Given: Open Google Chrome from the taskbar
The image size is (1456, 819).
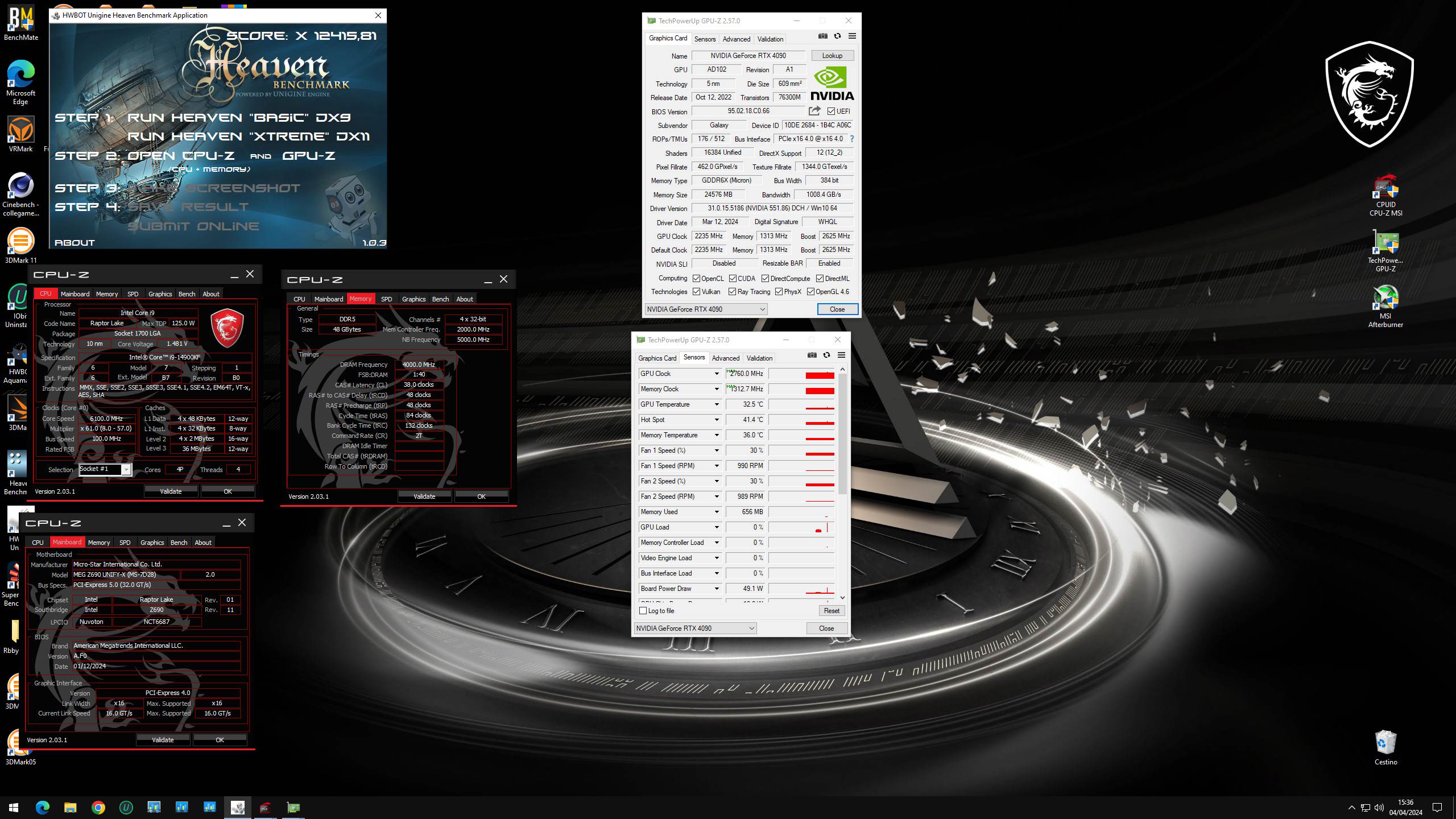Looking at the screenshot, I should pyautogui.click(x=98, y=808).
